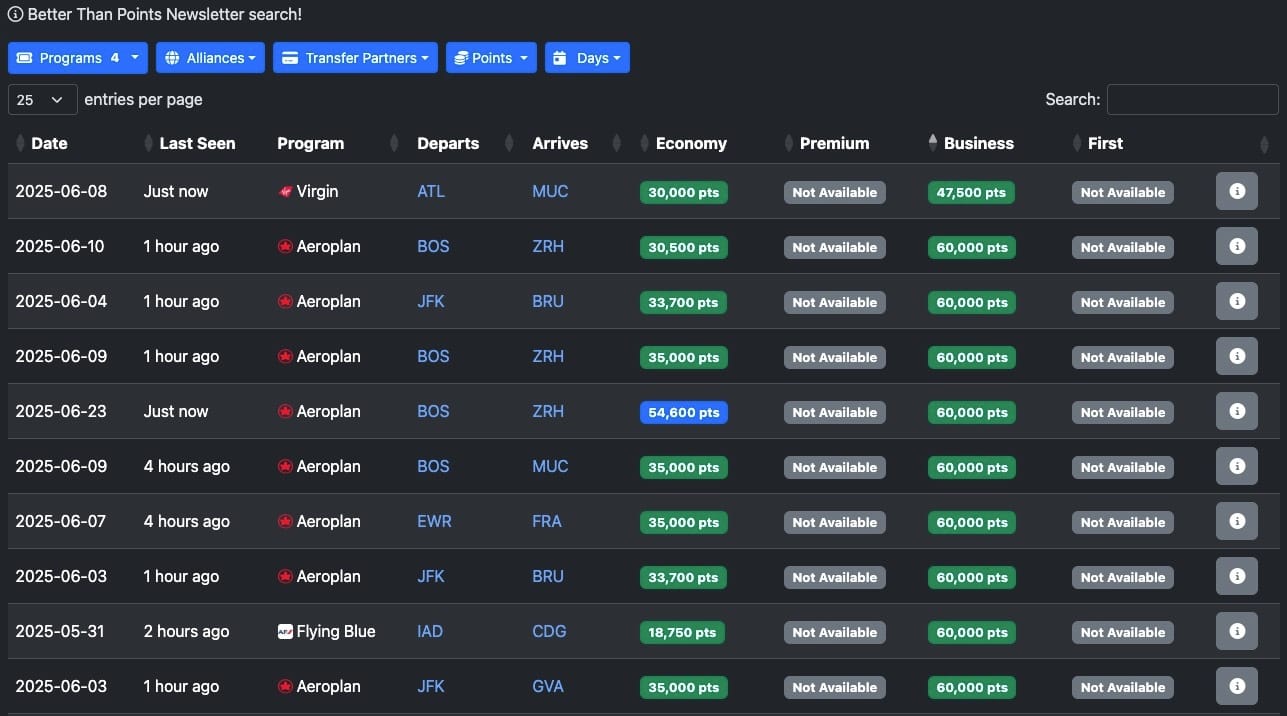Image resolution: width=1287 pixels, height=716 pixels.
Task: Click the 47,500 pts business badge
Action: point(971,192)
